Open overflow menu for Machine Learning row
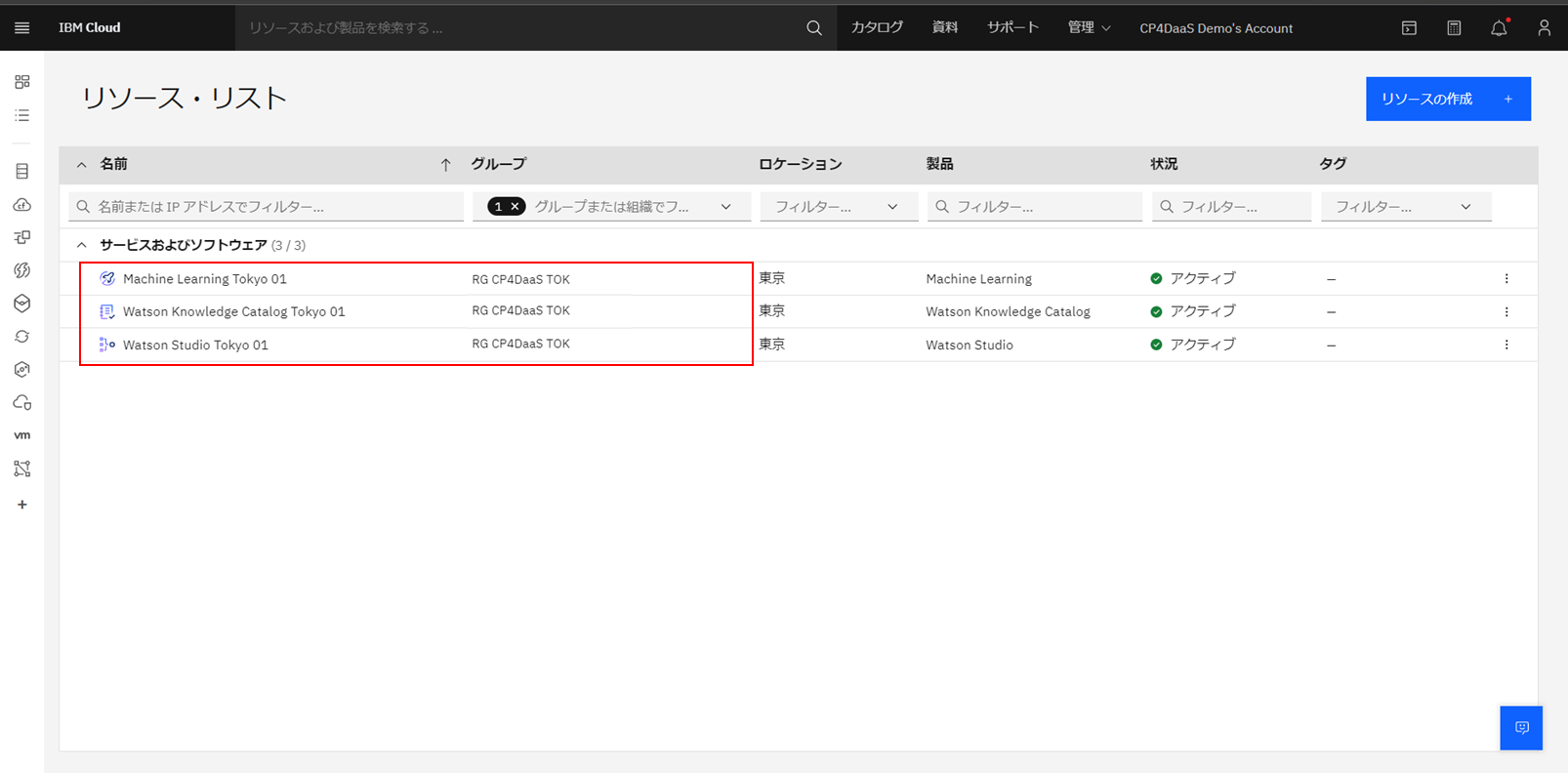The width and height of the screenshot is (1568, 773). tap(1506, 279)
